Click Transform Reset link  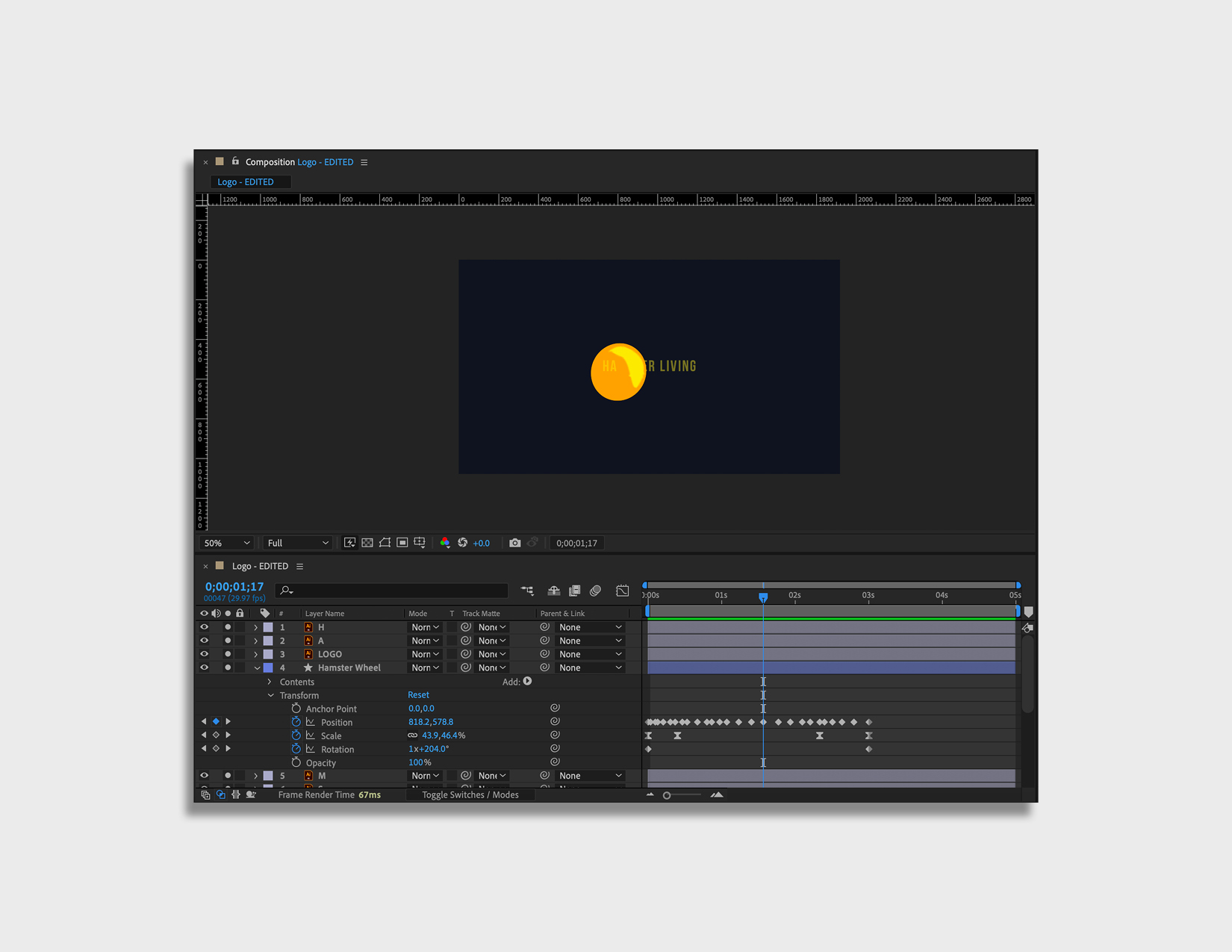coord(418,695)
